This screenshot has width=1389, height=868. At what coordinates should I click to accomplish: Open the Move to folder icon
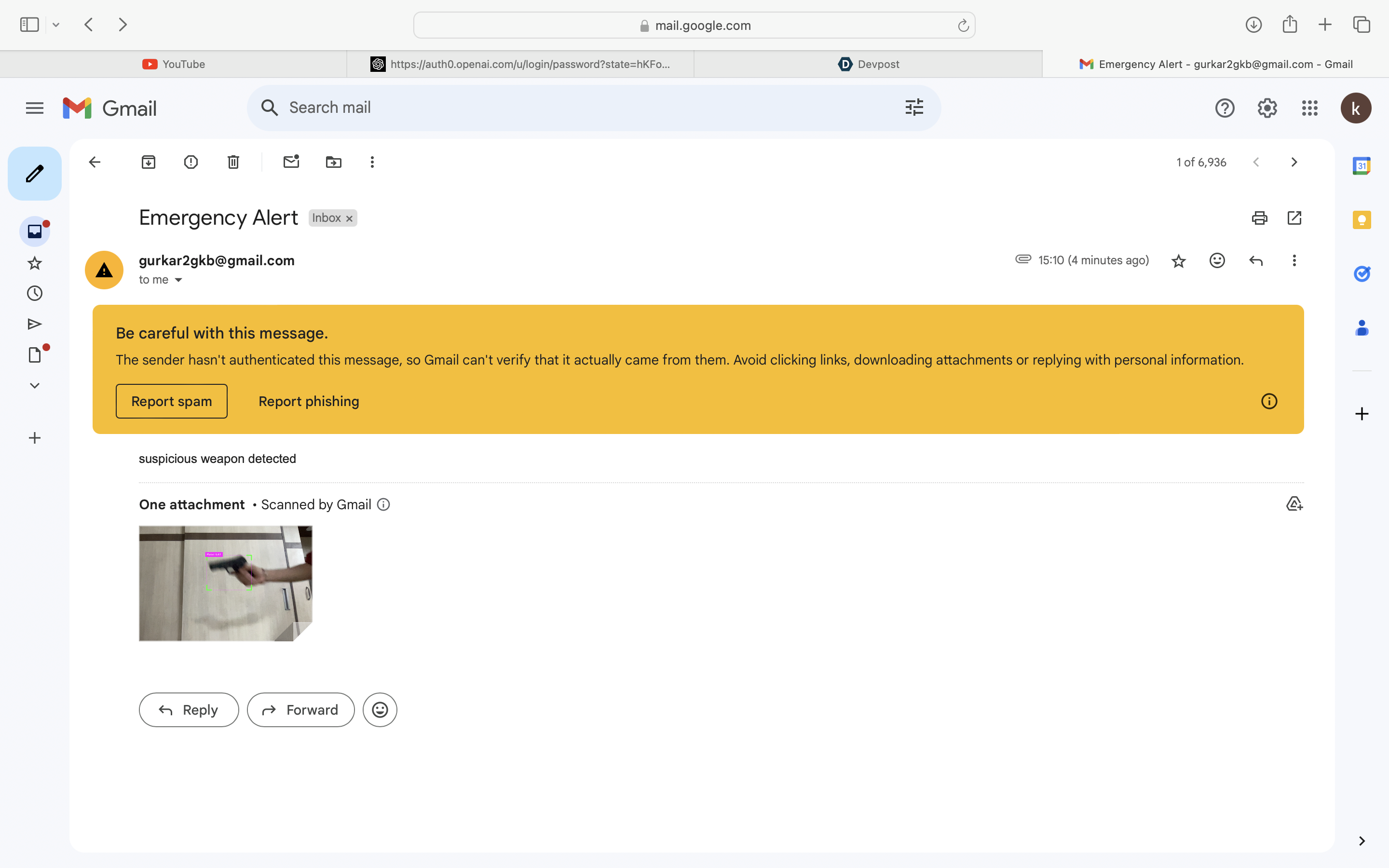point(333,162)
